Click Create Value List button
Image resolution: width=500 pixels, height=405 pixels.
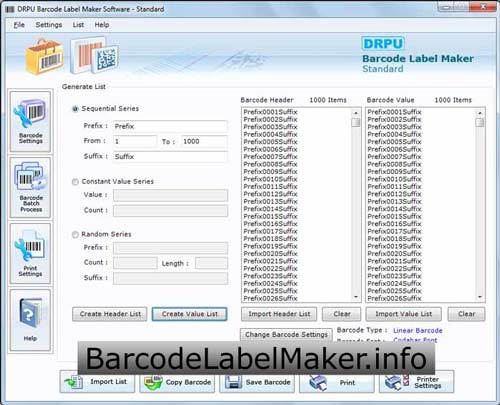(x=190, y=314)
